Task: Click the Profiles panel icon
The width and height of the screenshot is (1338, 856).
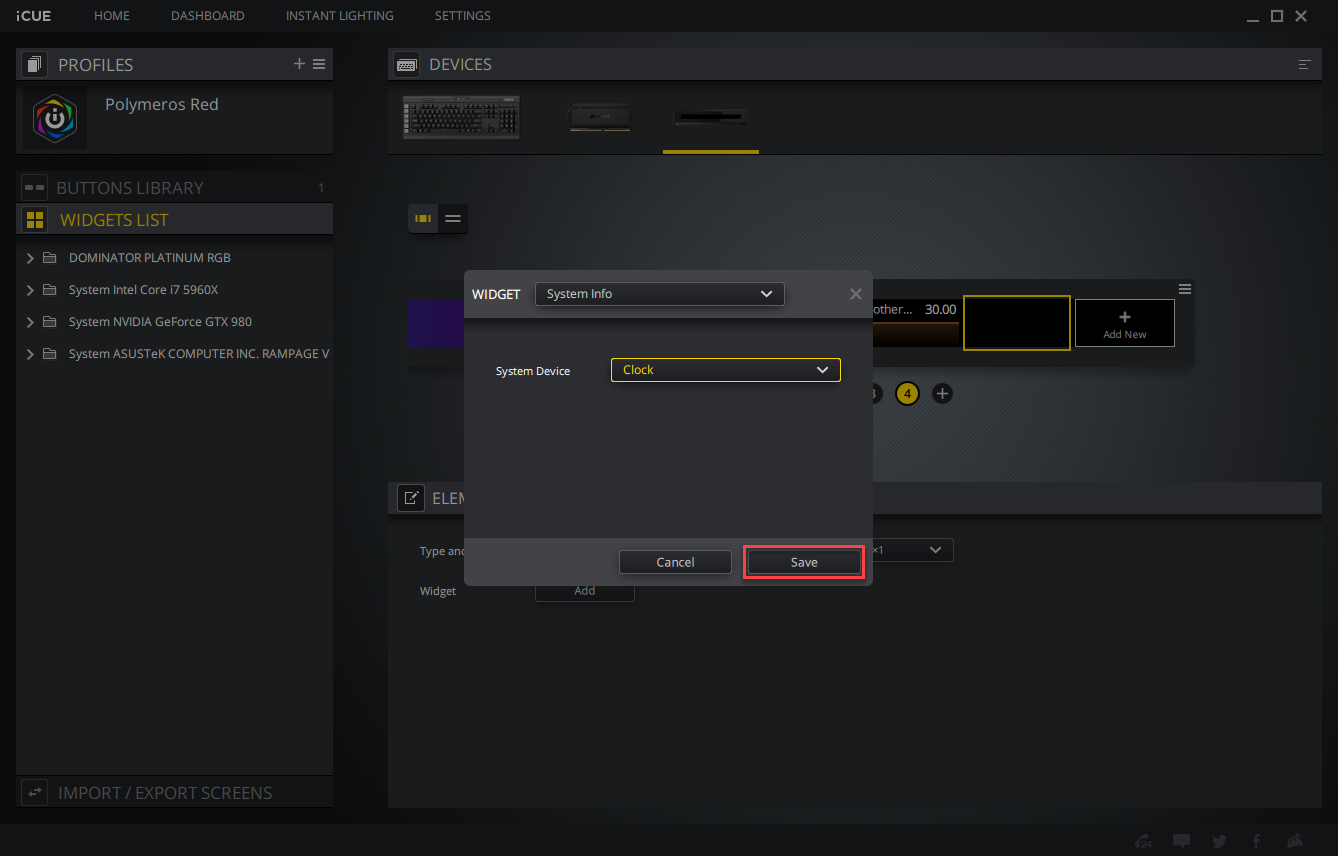Action: click(x=35, y=65)
